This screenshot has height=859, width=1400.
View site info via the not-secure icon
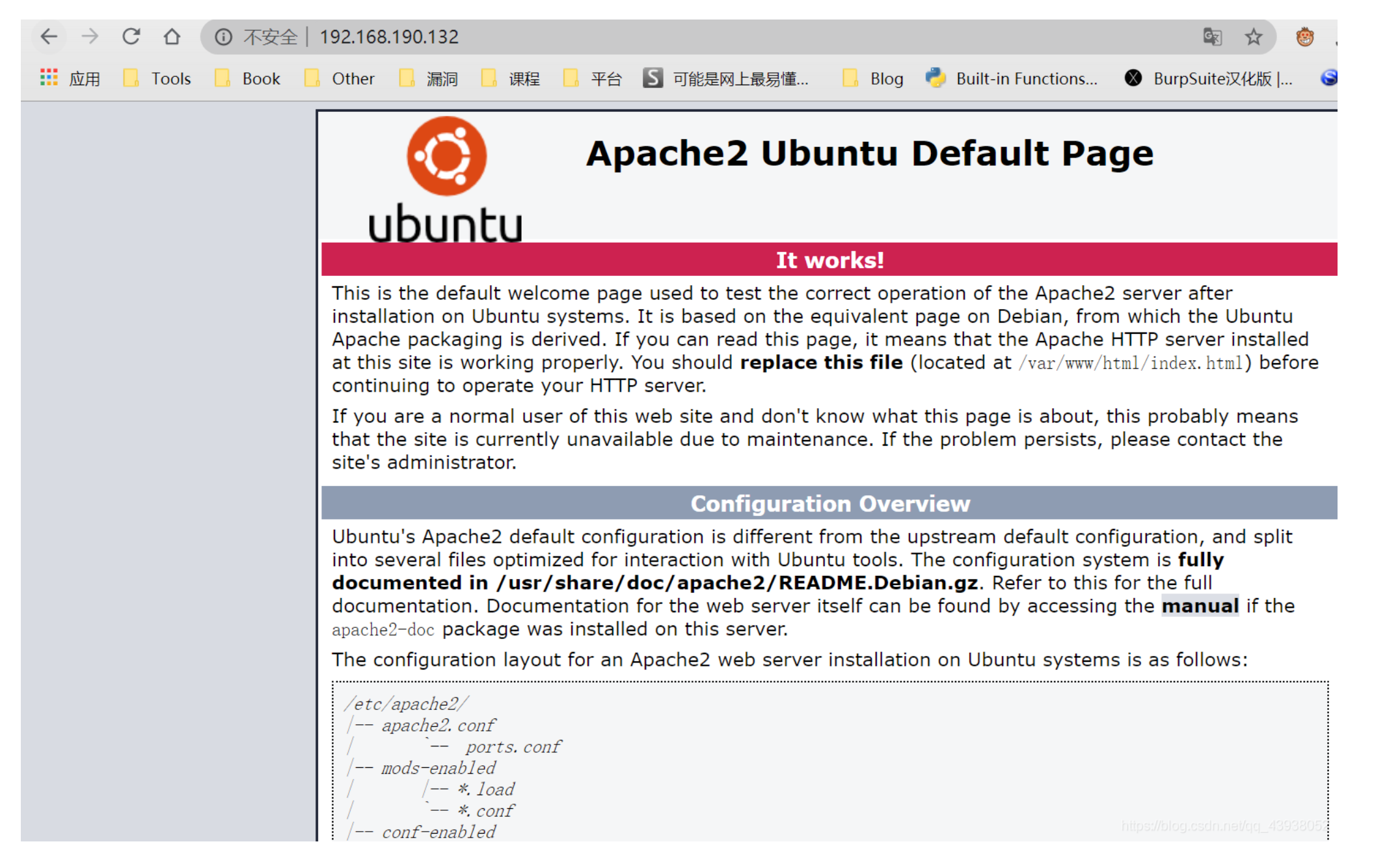223,37
